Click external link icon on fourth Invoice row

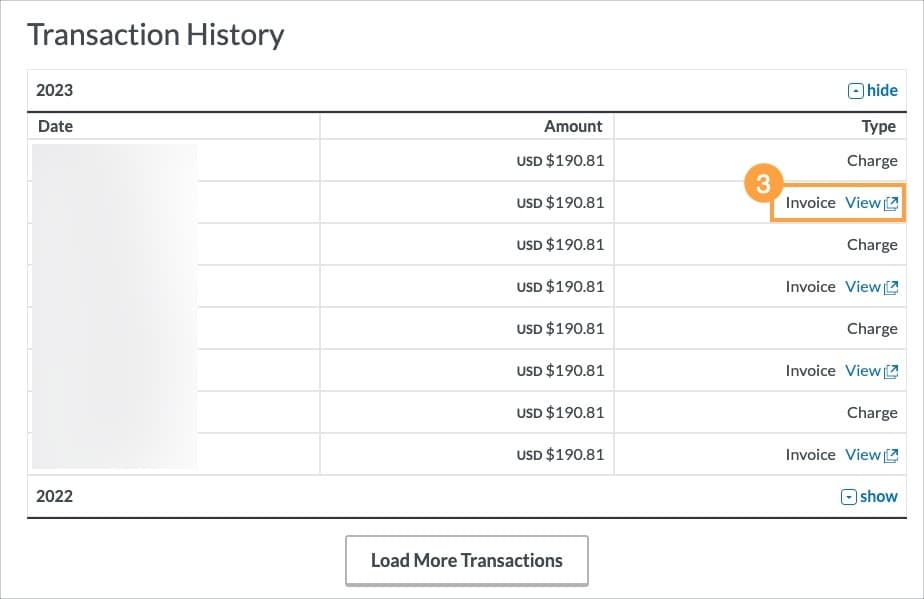(x=893, y=454)
